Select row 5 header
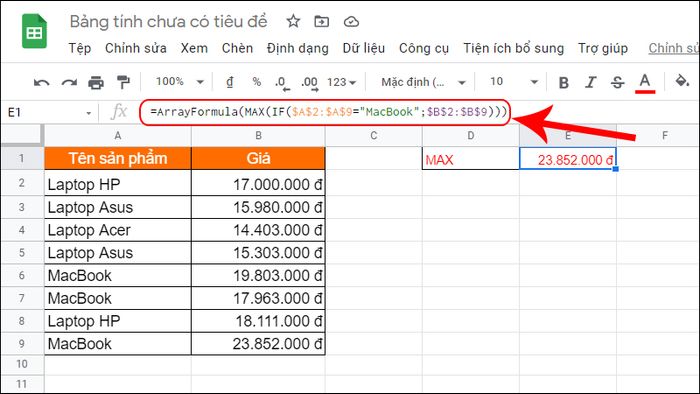Image resolution: width=700 pixels, height=394 pixels. 21,253
